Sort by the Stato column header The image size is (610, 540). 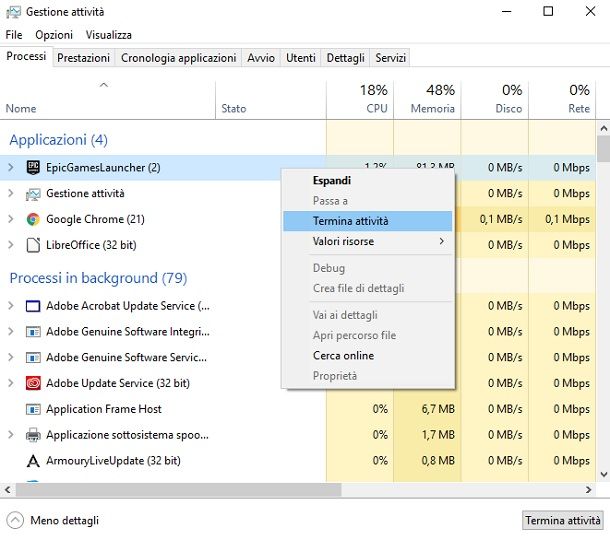click(x=271, y=100)
